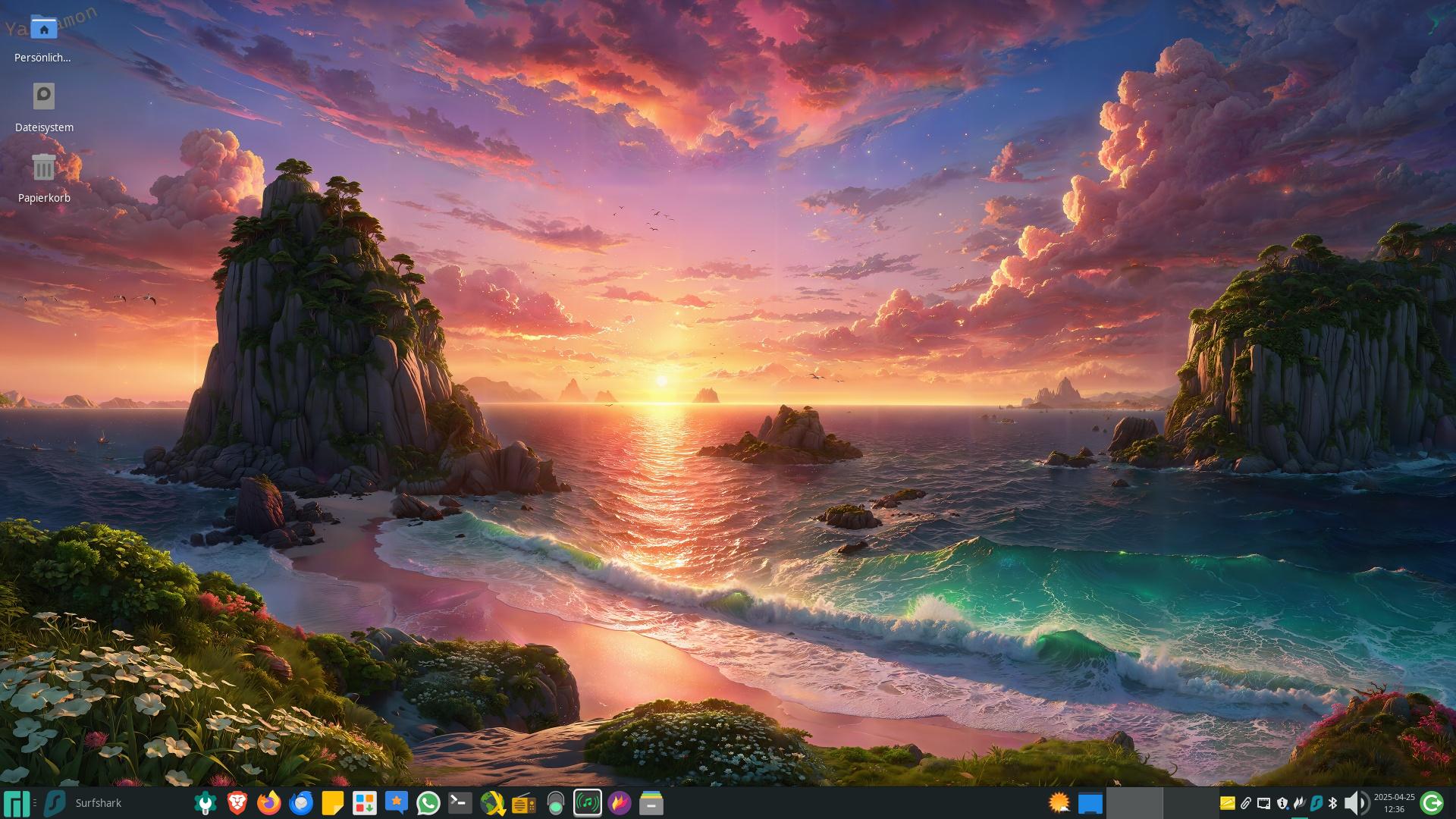Image resolution: width=1456 pixels, height=819 pixels.
Task: Open the file archive manager icon
Action: [x=651, y=803]
